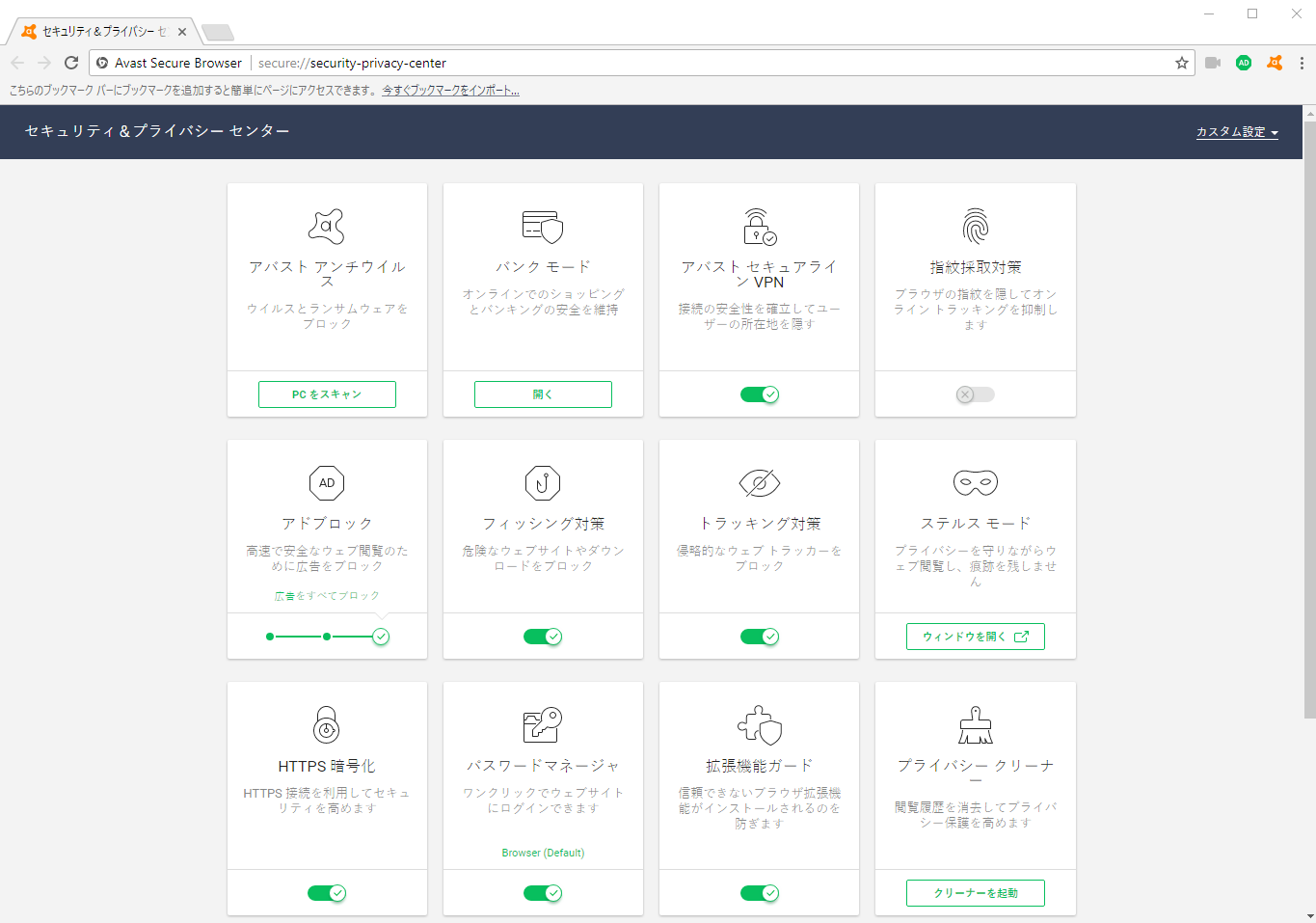Screen dimensions: 1316x923
Task: Enable the anti-fingerprinting switch
Action: (x=976, y=394)
